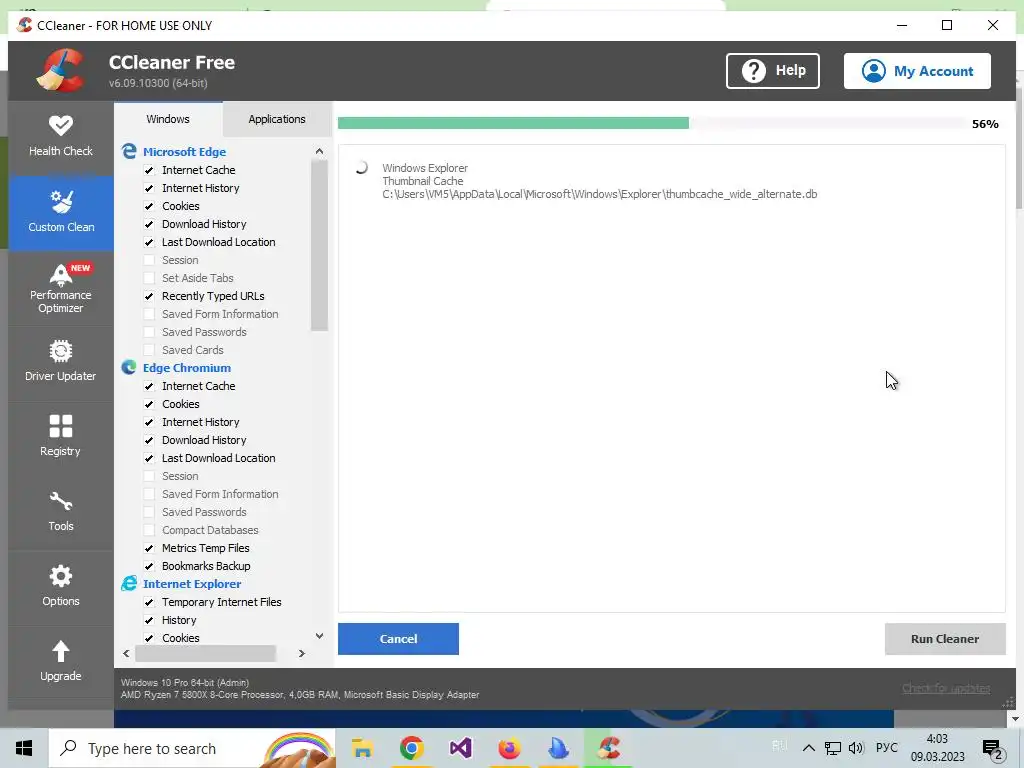Click the v6.09.10300 version text
1024x768 pixels.
158,84
